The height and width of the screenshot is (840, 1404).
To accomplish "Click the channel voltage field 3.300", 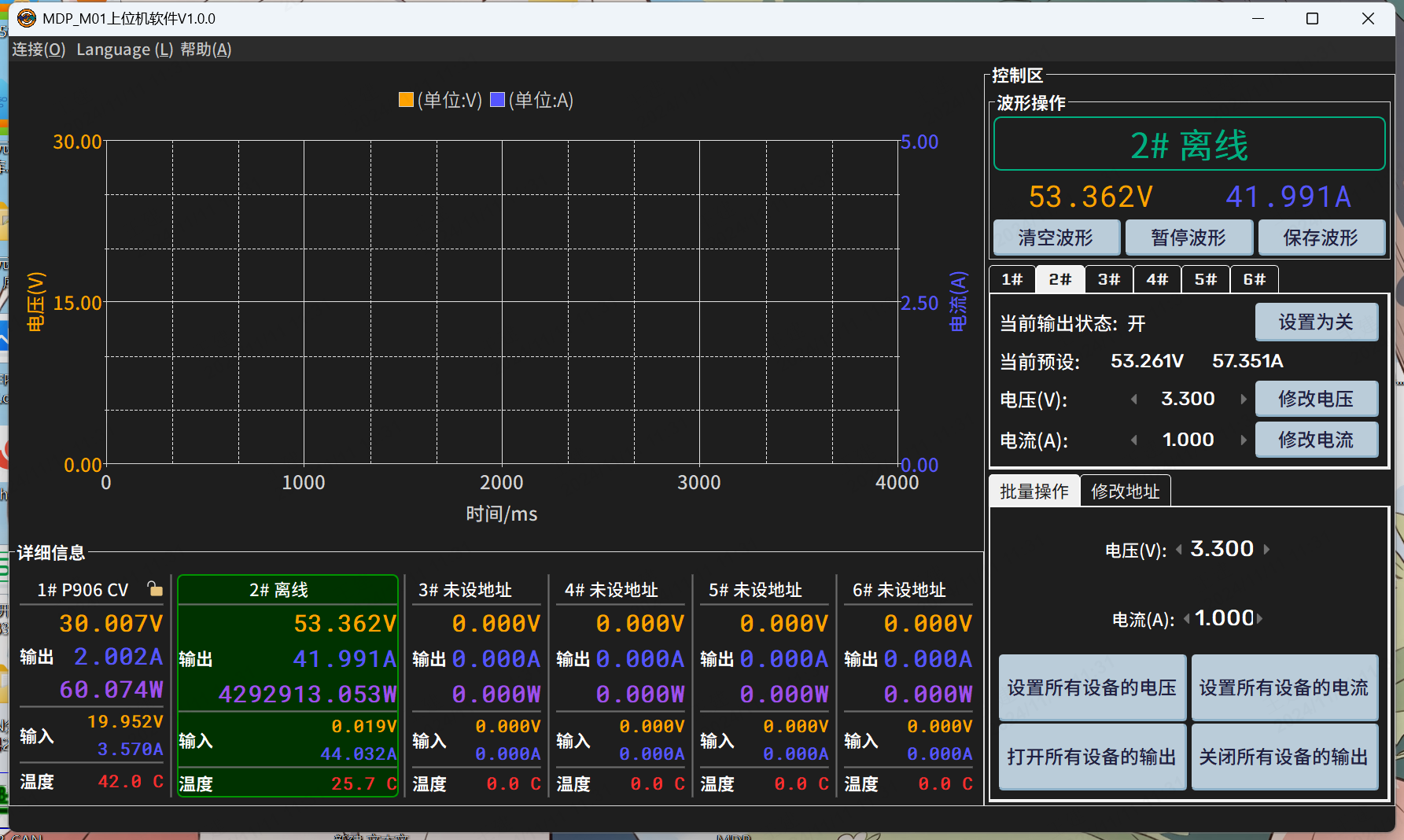I will point(1188,399).
